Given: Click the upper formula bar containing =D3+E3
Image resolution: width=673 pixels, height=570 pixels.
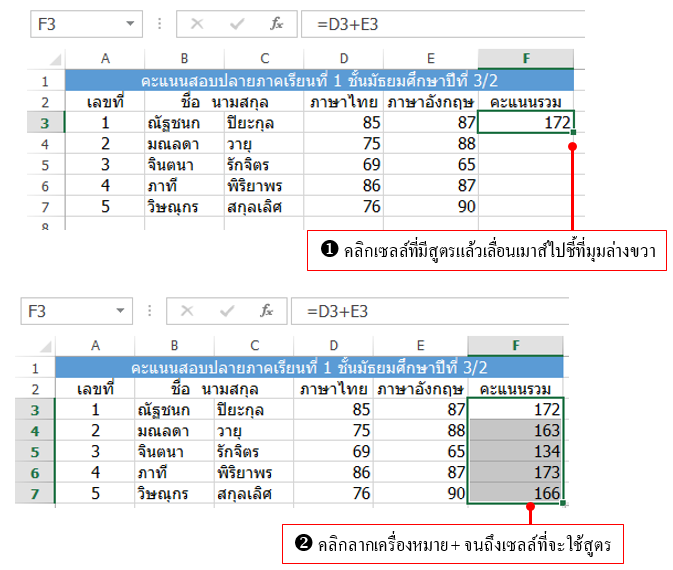Looking at the screenshot, I should click(x=450, y=23).
